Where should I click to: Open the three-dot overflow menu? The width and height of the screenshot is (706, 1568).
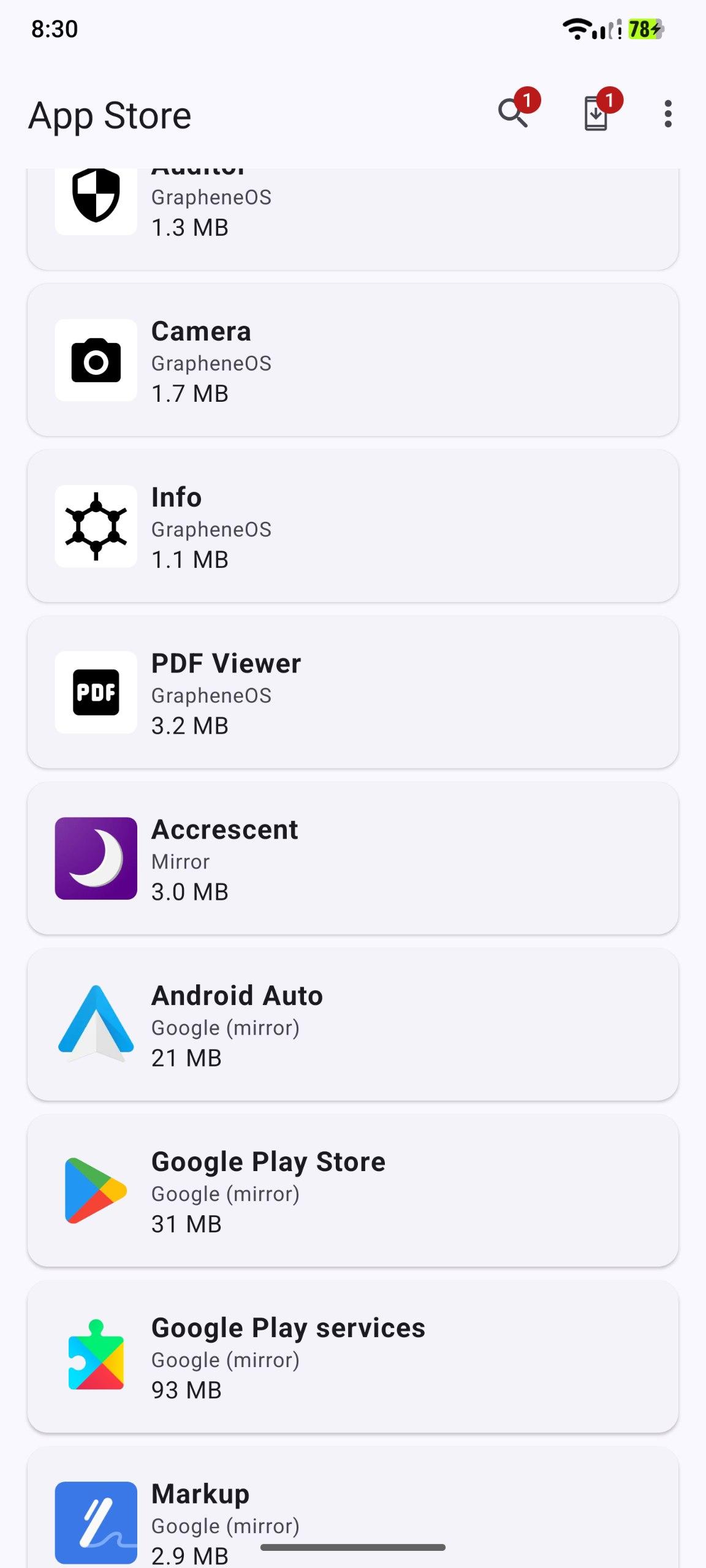tap(668, 114)
